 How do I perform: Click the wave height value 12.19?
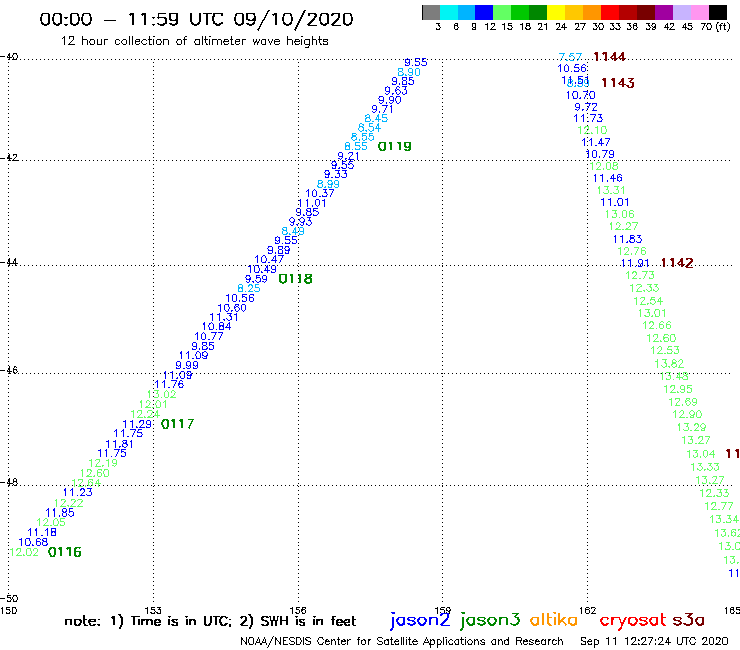103,464
